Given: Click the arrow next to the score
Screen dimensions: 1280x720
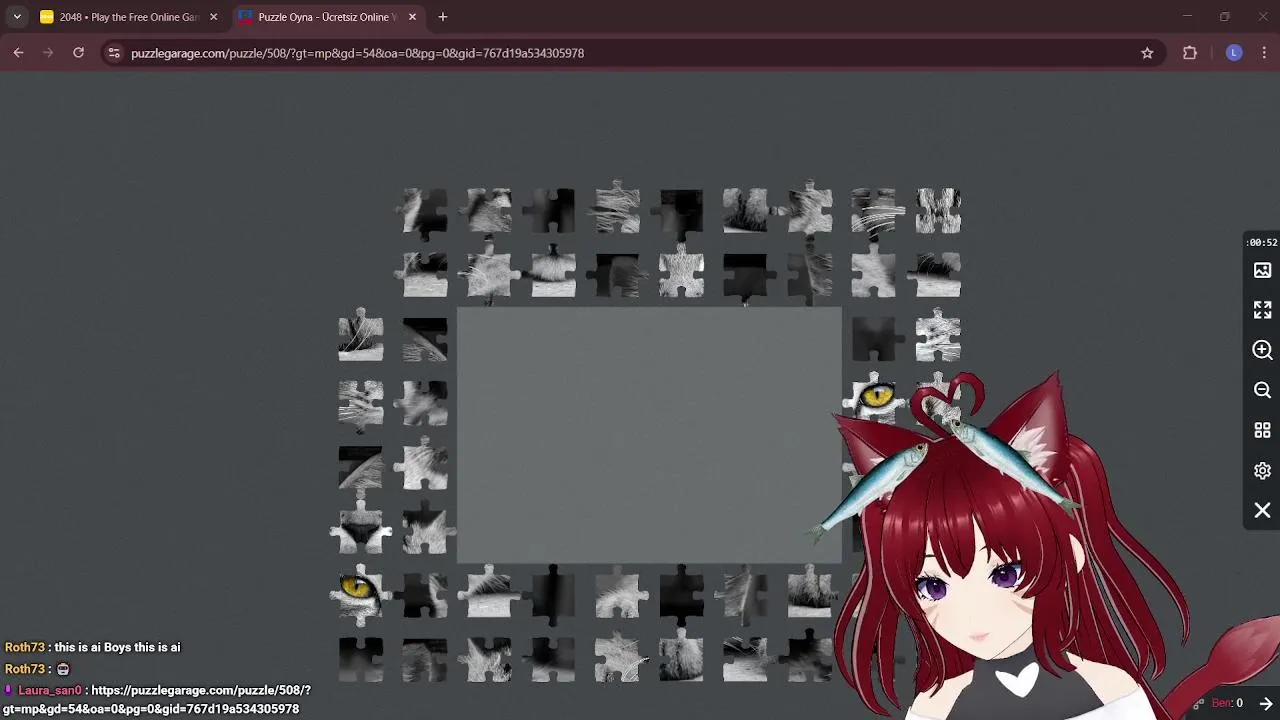Looking at the screenshot, I should pos(1266,704).
